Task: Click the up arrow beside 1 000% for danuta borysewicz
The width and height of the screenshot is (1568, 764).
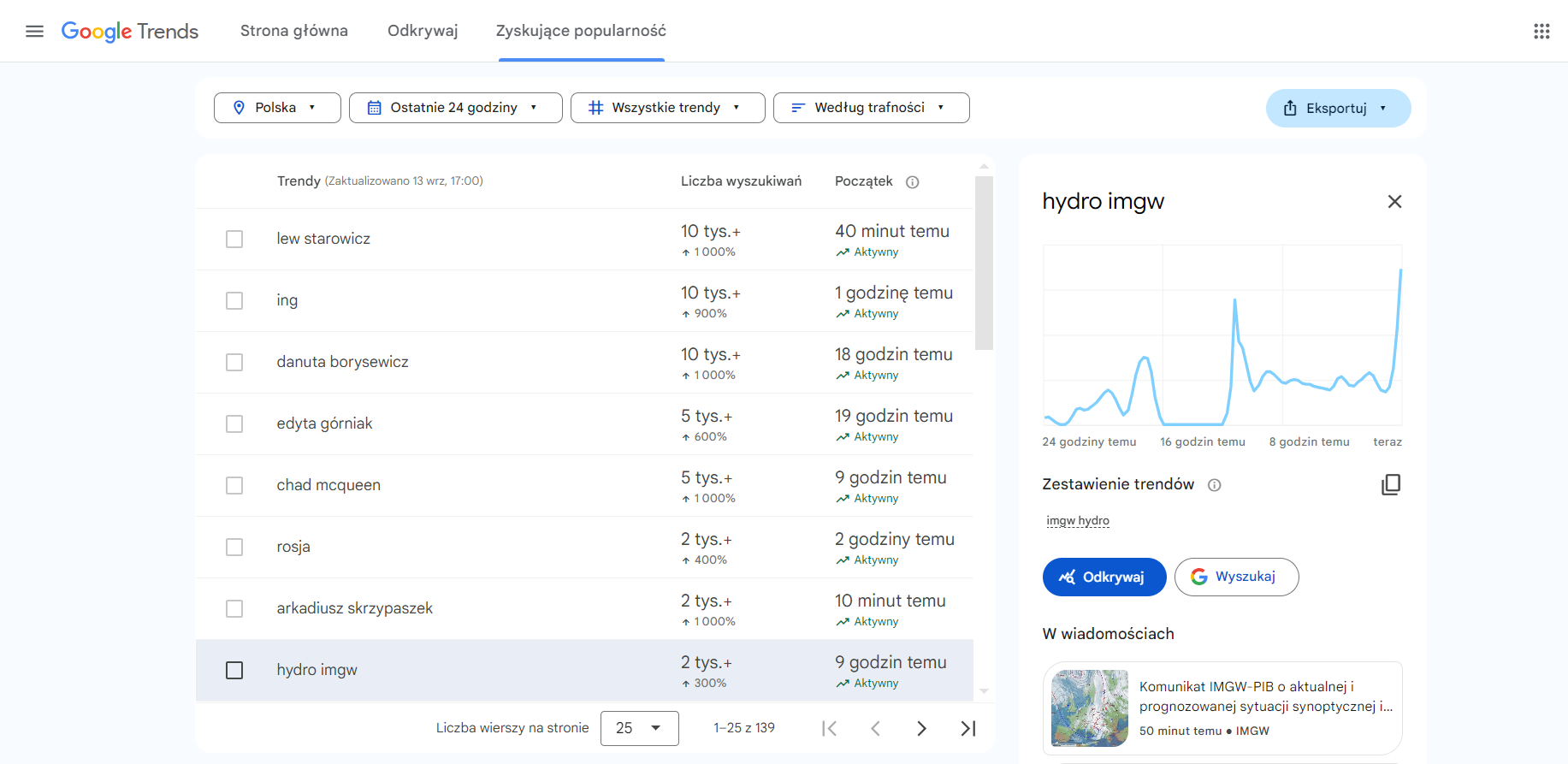Action: 686,376
